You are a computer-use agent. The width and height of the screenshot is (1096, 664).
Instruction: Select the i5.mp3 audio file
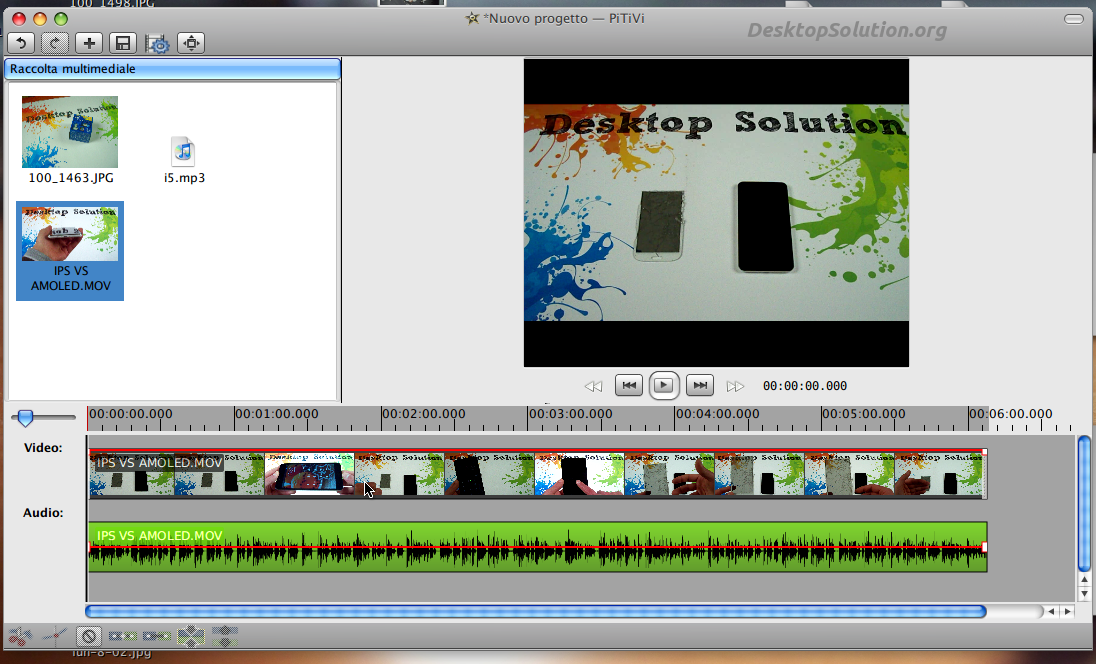[x=183, y=151]
